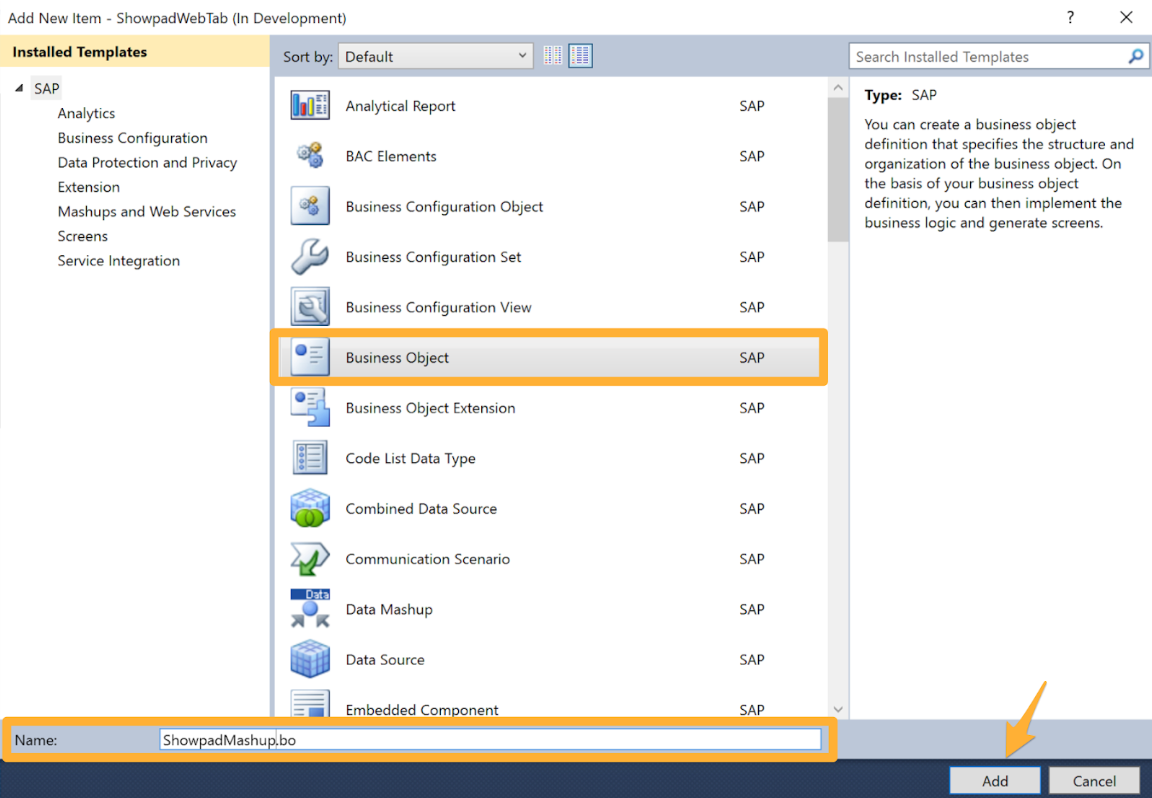Switch to small icons view

pos(553,56)
